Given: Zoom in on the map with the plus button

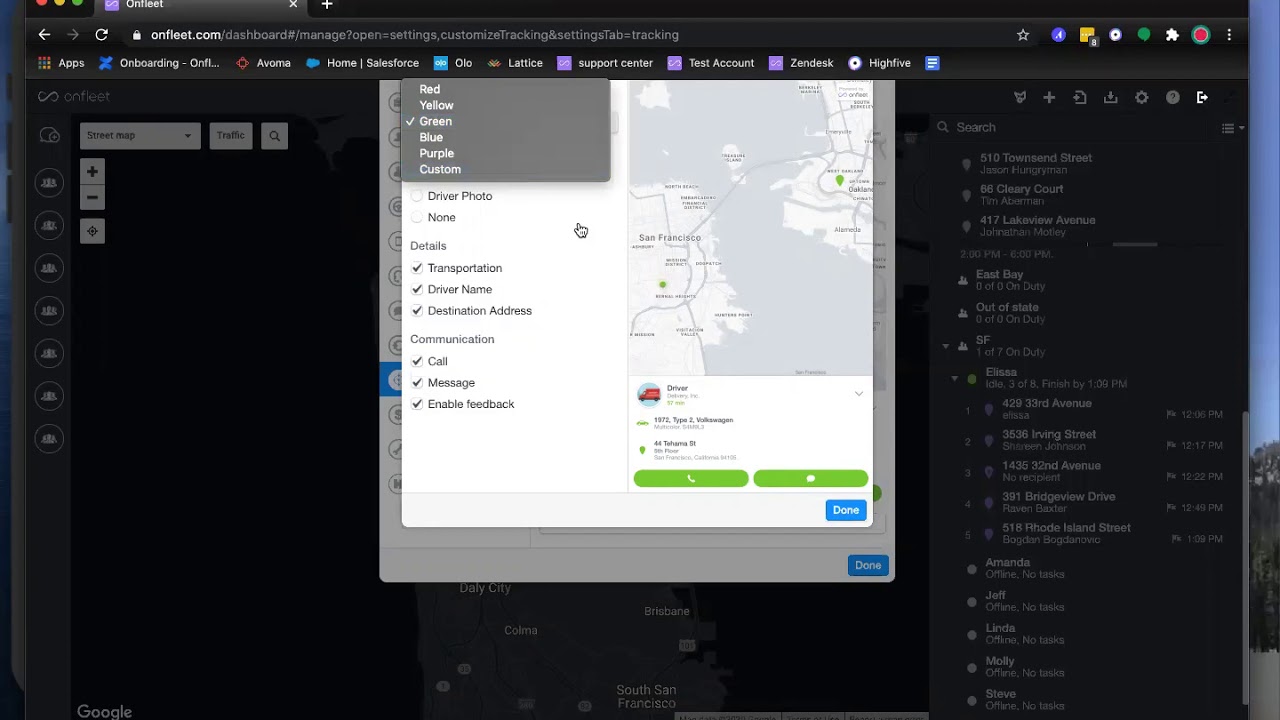Looking at the screenshot, I should 92,172.
